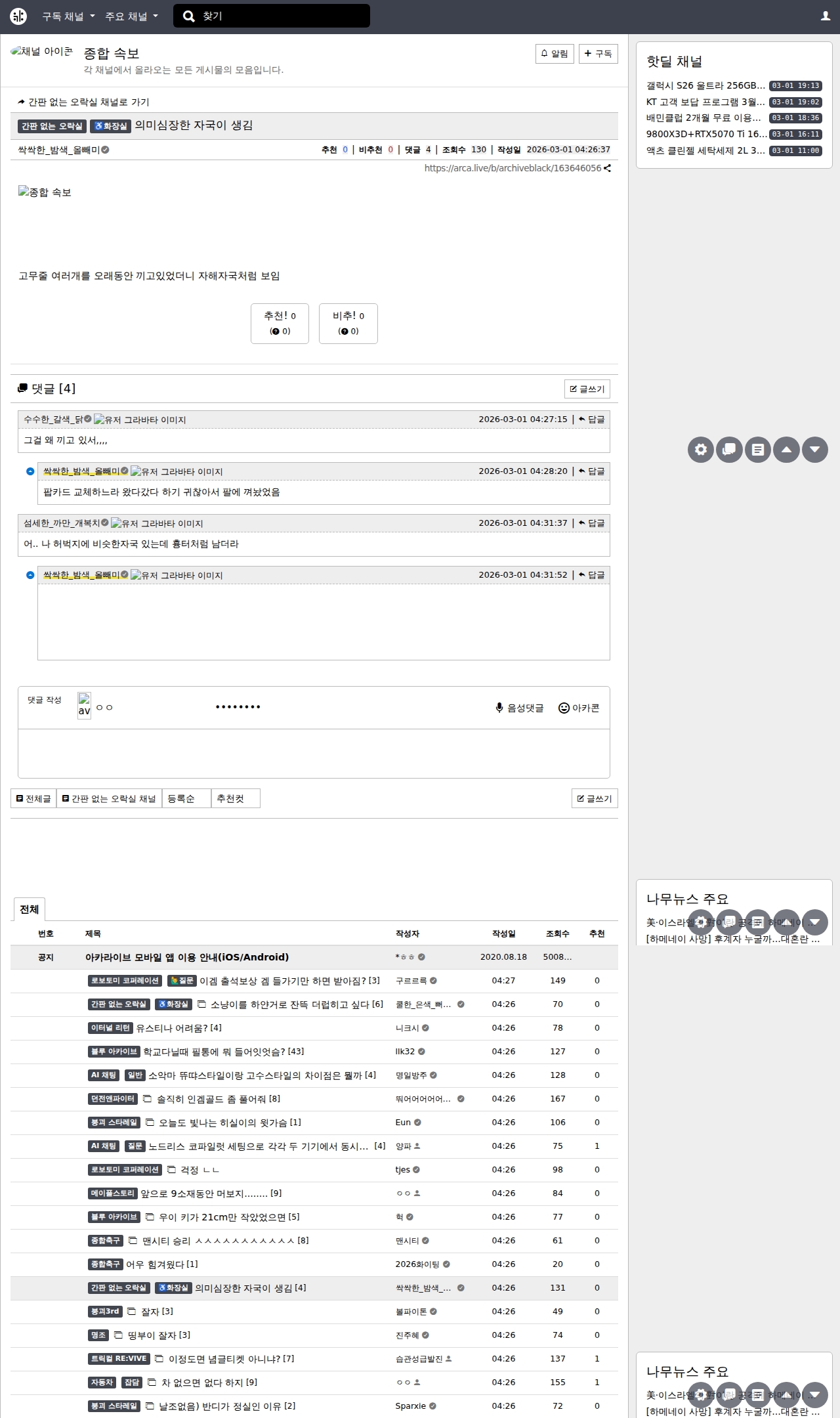Expand the 구독 채널 dropdown

point(68,16)
